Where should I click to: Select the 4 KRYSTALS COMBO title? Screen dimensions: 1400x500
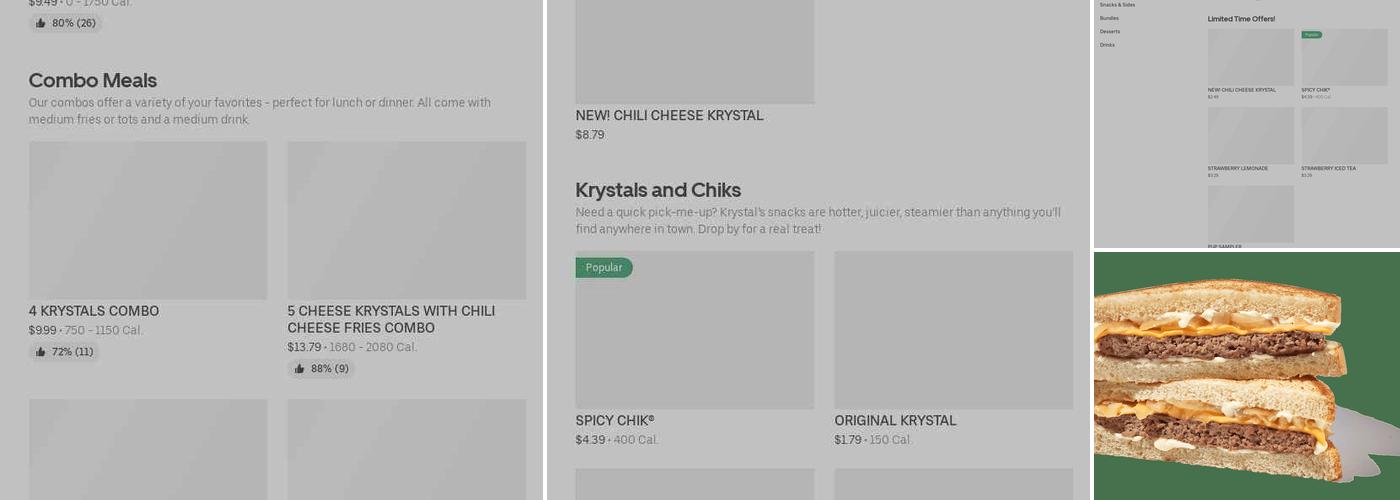(94, 311)
